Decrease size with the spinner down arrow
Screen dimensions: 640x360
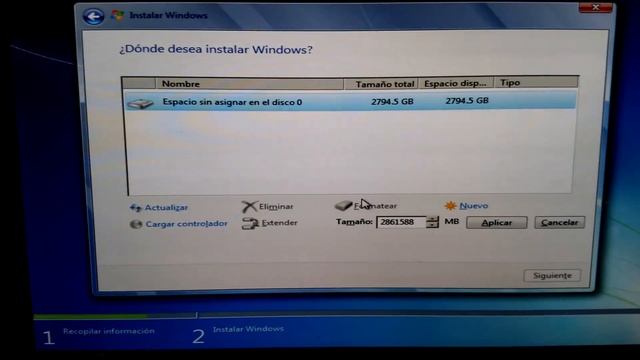click(x=432, y=225)
